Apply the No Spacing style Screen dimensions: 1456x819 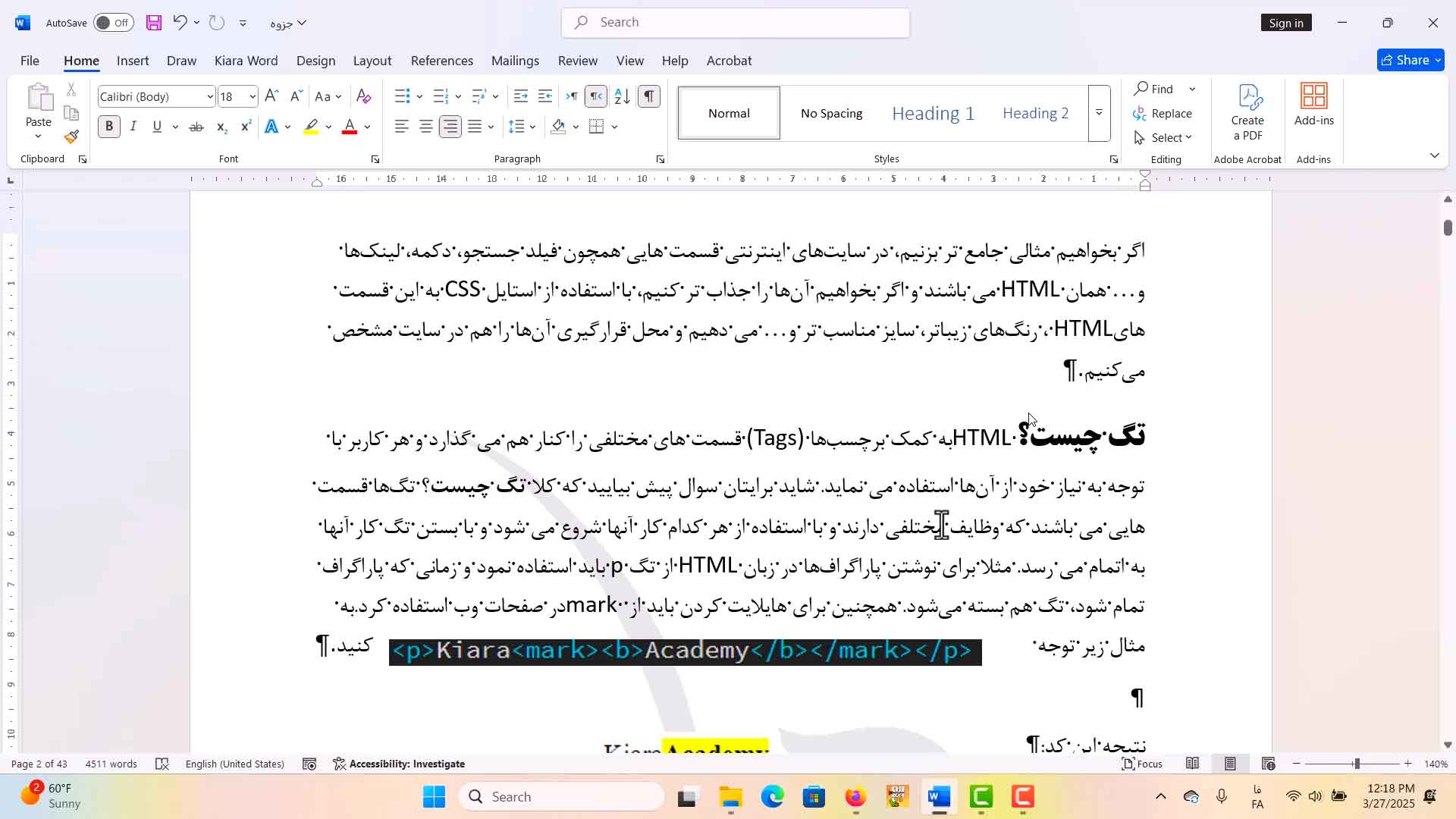(832, 113)
